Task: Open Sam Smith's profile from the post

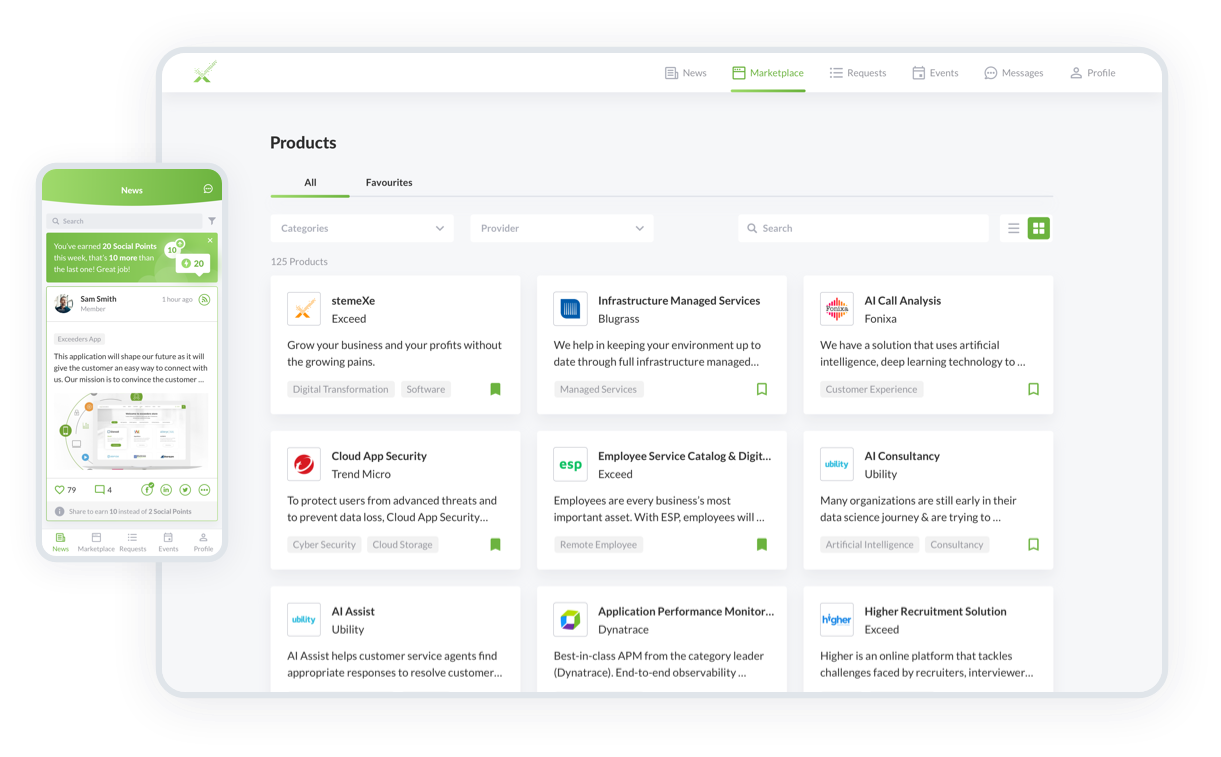Action: click(x=63, y=303)
